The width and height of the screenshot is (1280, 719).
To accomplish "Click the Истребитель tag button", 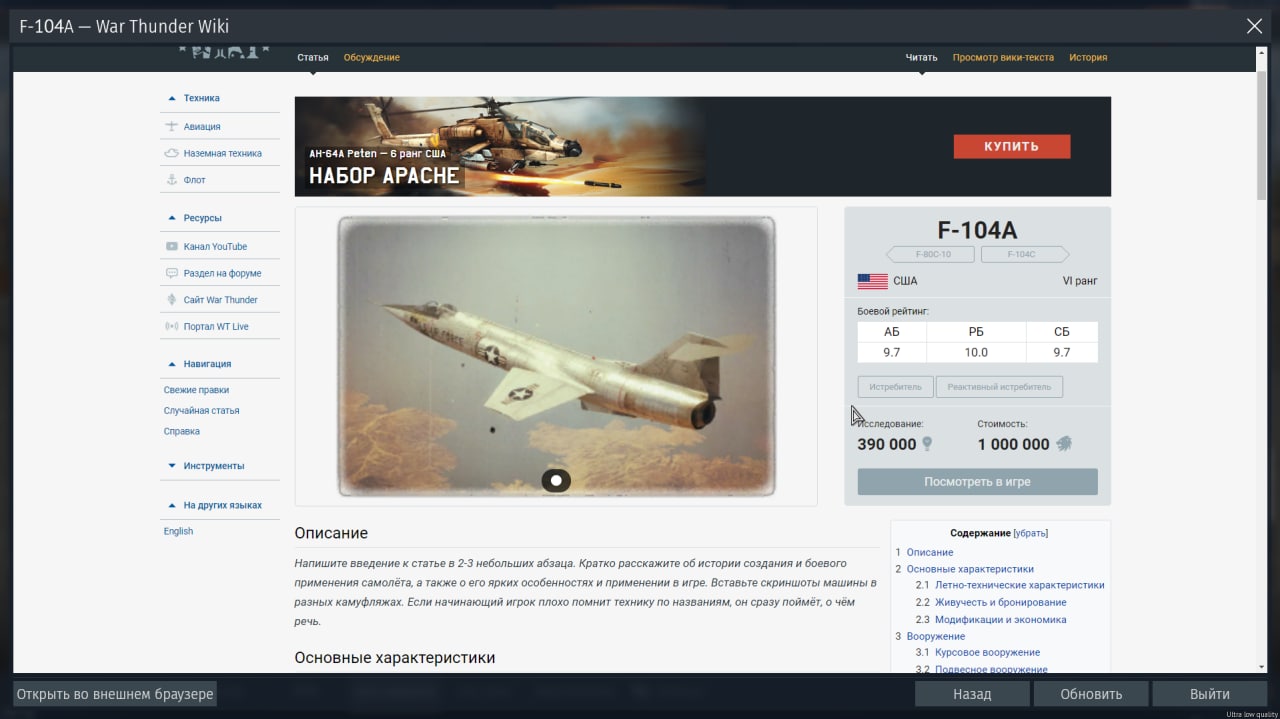I will coord(896,386).
